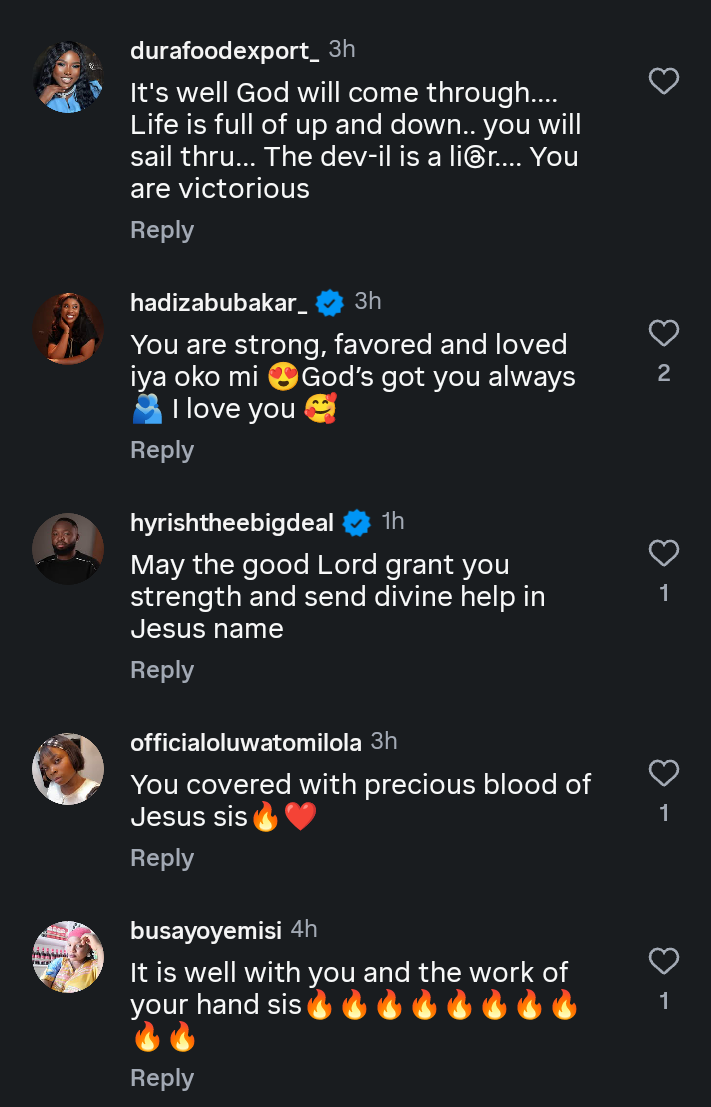View hyrishtheebigdeal's profile photo
Image resolution: width=711 pixels, height=1107 pixels.
[x=68, y=549]
